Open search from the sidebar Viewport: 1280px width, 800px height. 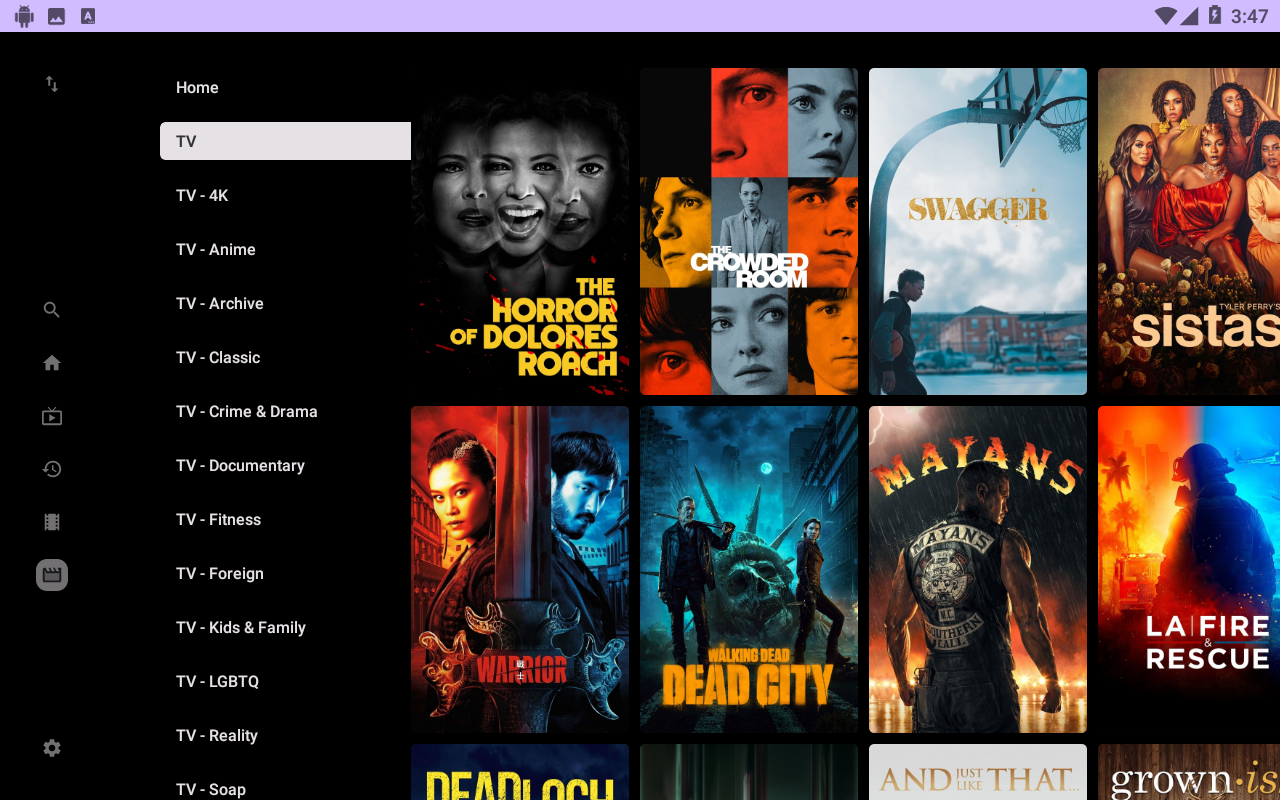[x=52, y=310]
